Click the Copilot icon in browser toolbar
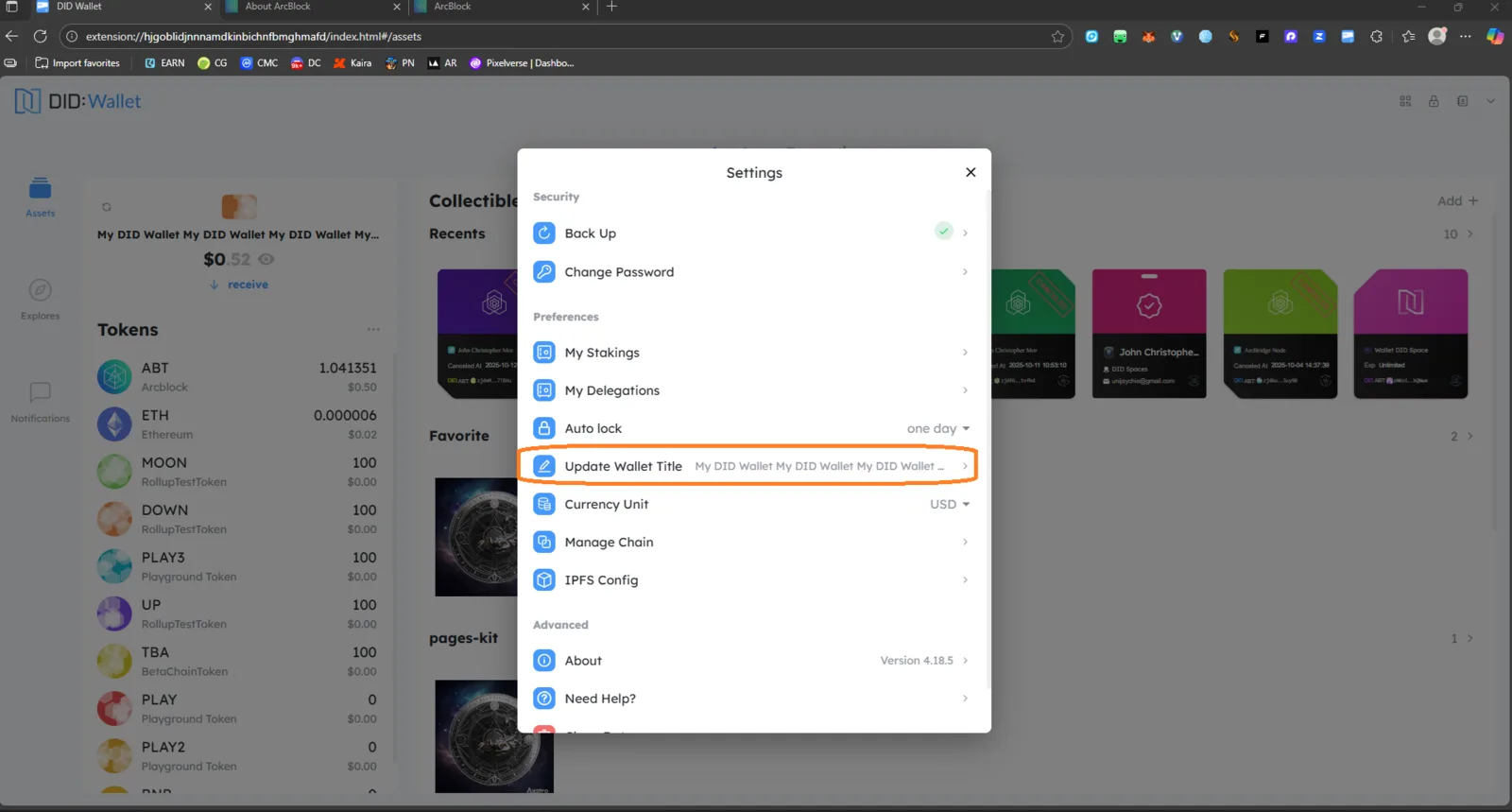The width and height of the screenshot is (1512, 812). pos(1495,37)
